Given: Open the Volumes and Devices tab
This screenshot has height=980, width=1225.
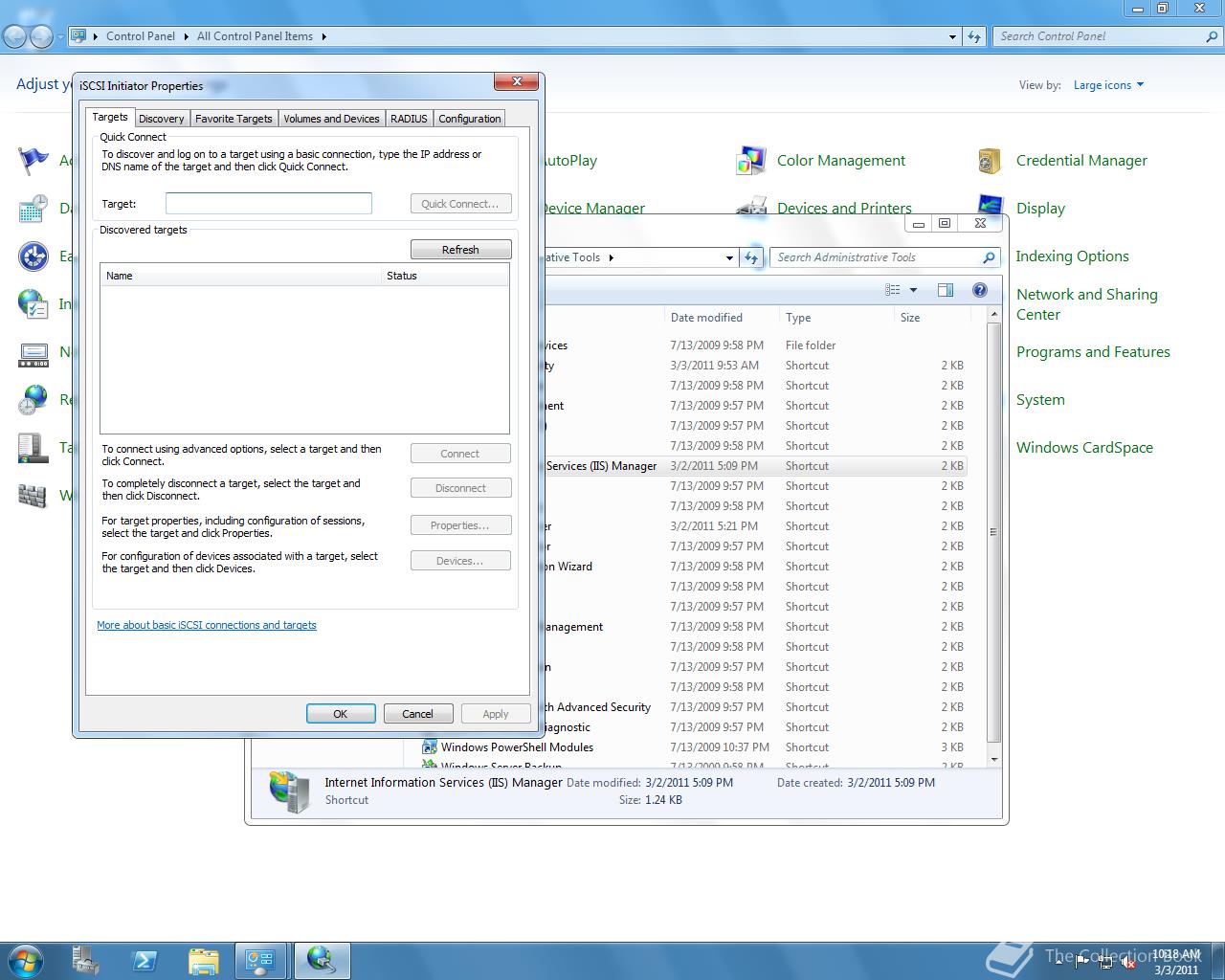Looking at the screenshot, I should click(331, 119).
